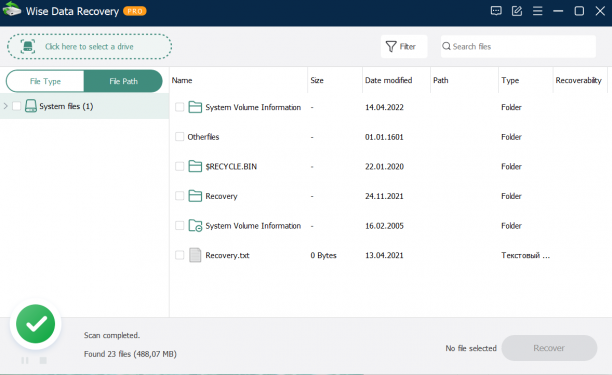Check the System files tree checkbox
Viewport: 612px width, 375px height.
pos(16,106)
